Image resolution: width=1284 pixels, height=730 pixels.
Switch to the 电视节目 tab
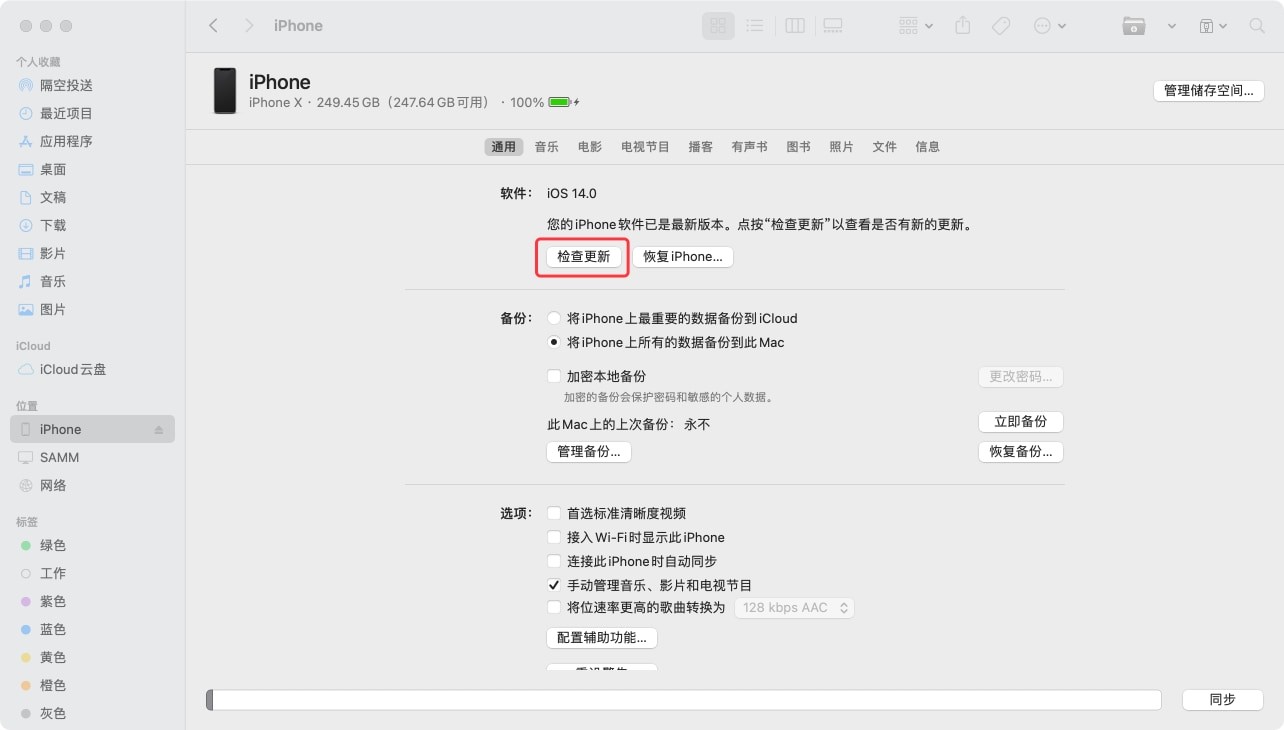pos(645,146)
